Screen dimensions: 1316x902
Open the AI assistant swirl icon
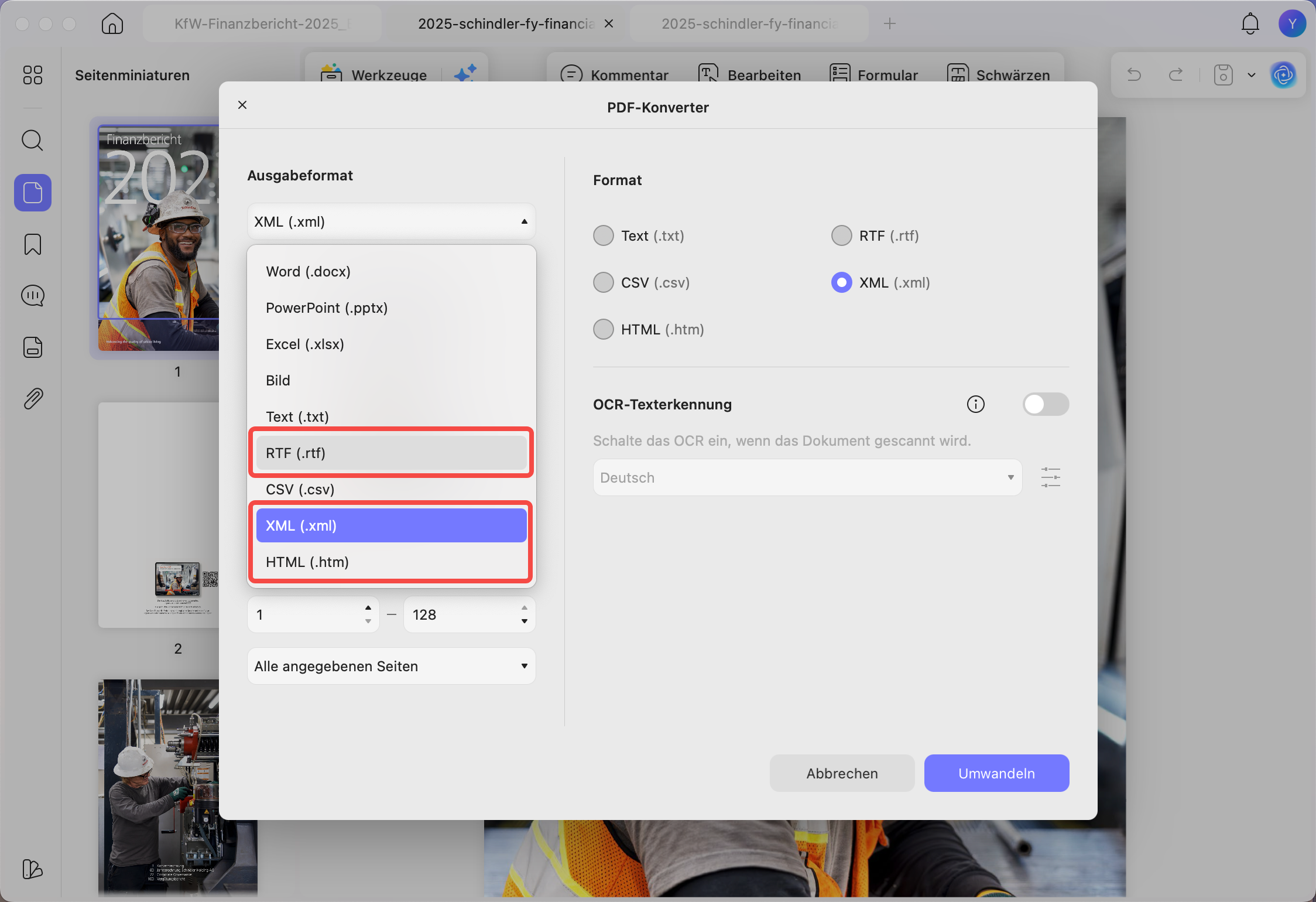1283,75
